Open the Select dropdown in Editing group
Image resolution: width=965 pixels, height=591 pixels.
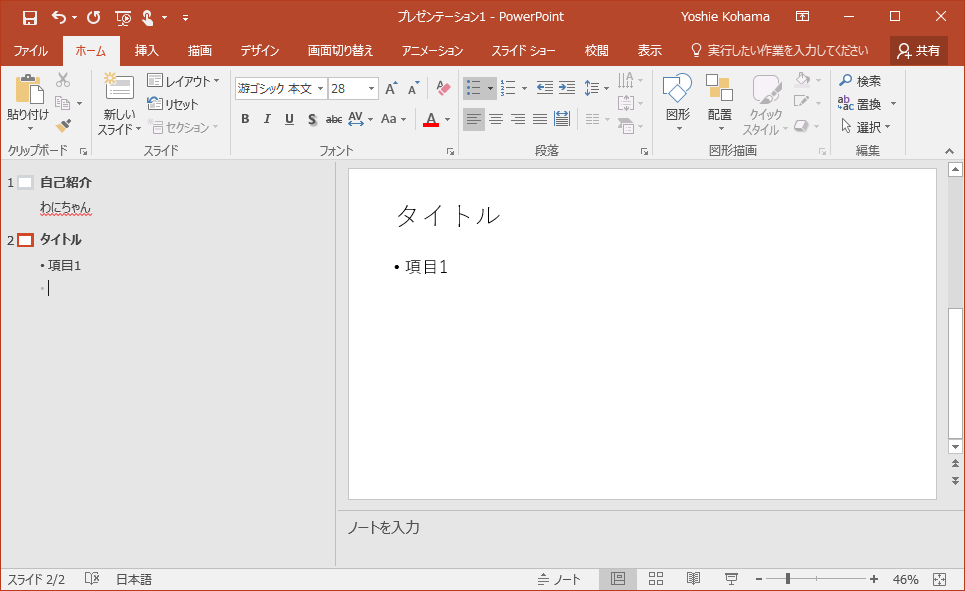coord(866,127)
